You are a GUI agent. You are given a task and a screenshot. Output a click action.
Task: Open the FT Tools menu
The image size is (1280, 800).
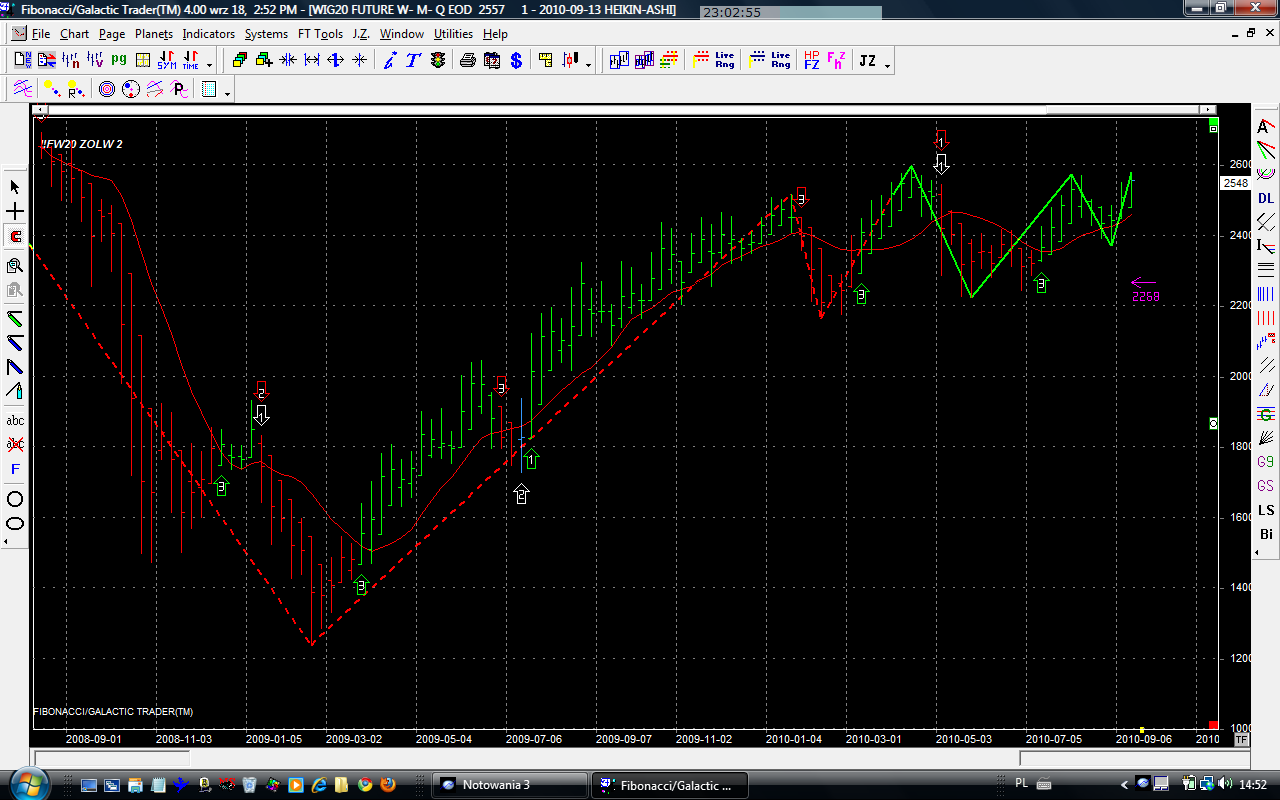(320, 33)
